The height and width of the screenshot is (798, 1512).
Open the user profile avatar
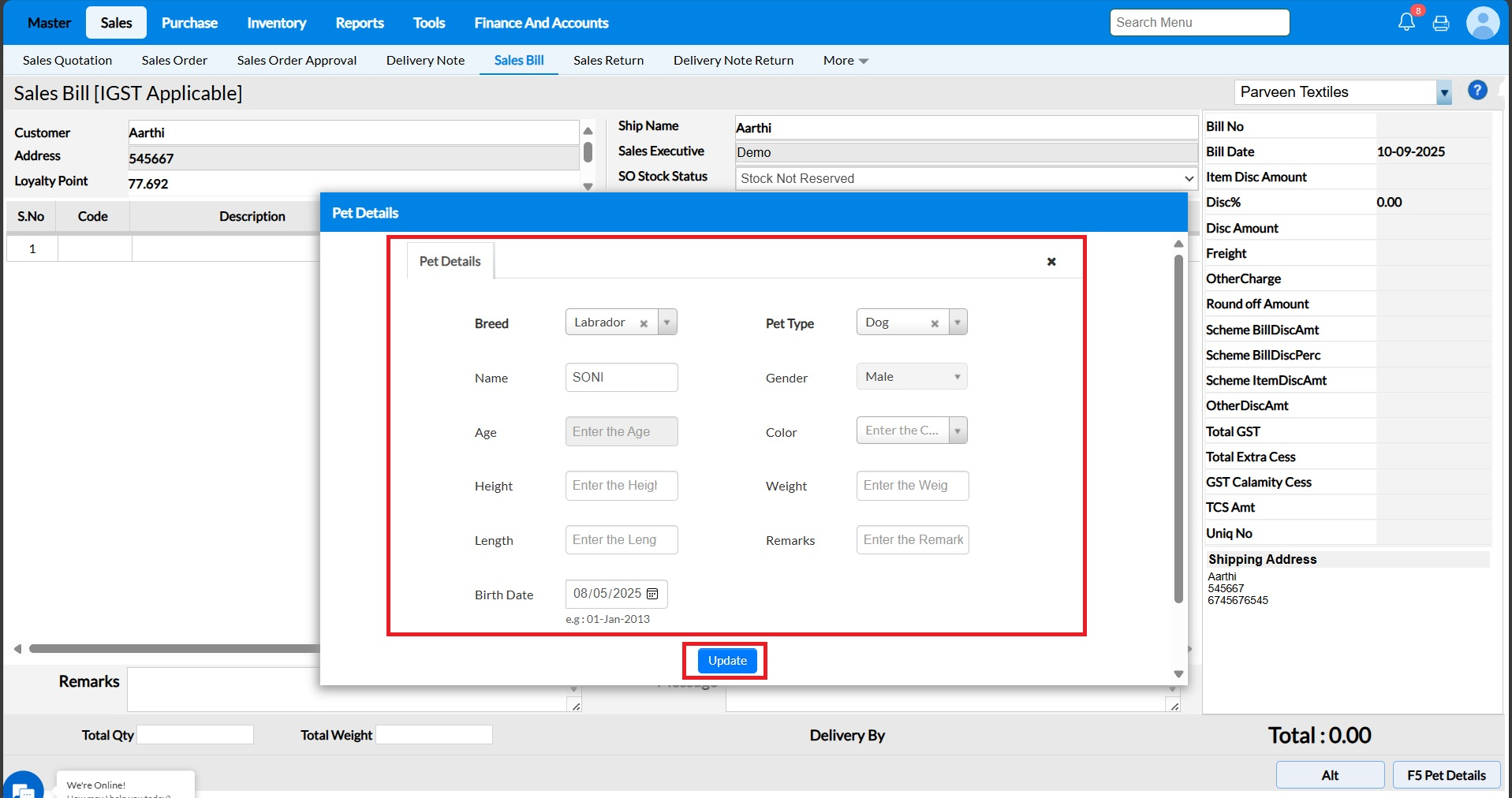pyautogui.click(x=1483, y=22)
